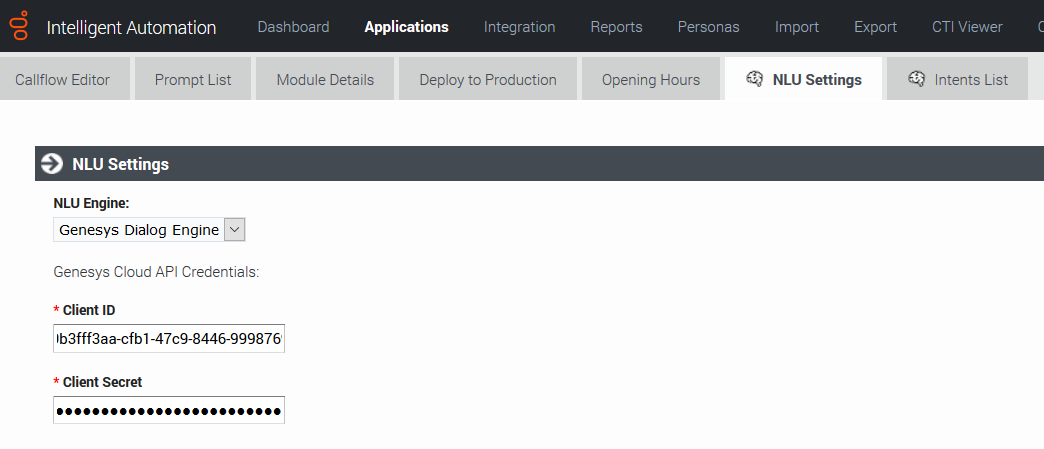This screenshot has height=449, width=1044.
Task: Click into the Client Secret field
Action: (x=169, y=410)
